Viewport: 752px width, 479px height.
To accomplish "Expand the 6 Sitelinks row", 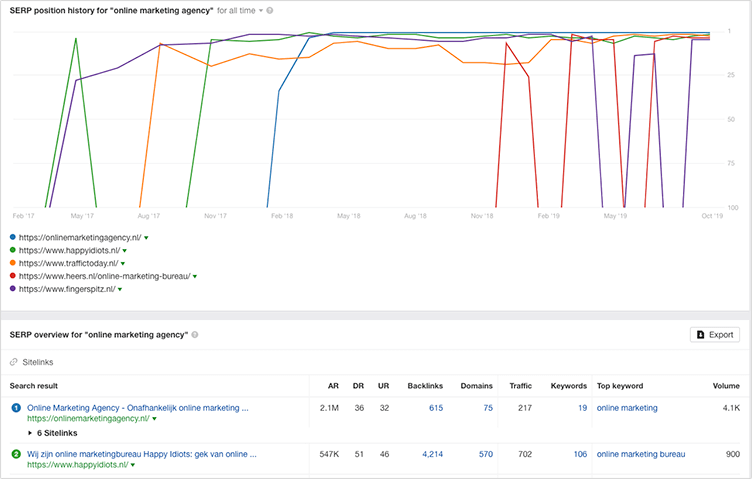I will pos(53,433).
